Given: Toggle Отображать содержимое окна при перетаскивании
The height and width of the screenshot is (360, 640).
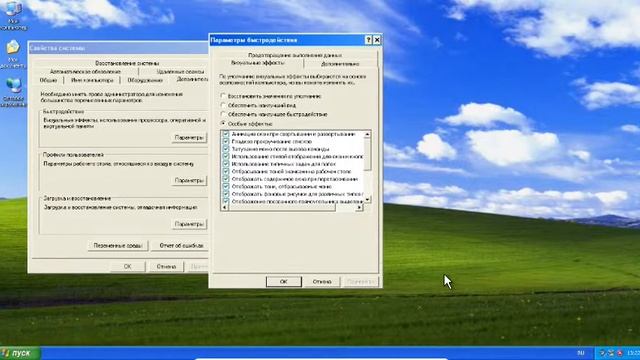Looking at the screenshot, I should point(226,179).
